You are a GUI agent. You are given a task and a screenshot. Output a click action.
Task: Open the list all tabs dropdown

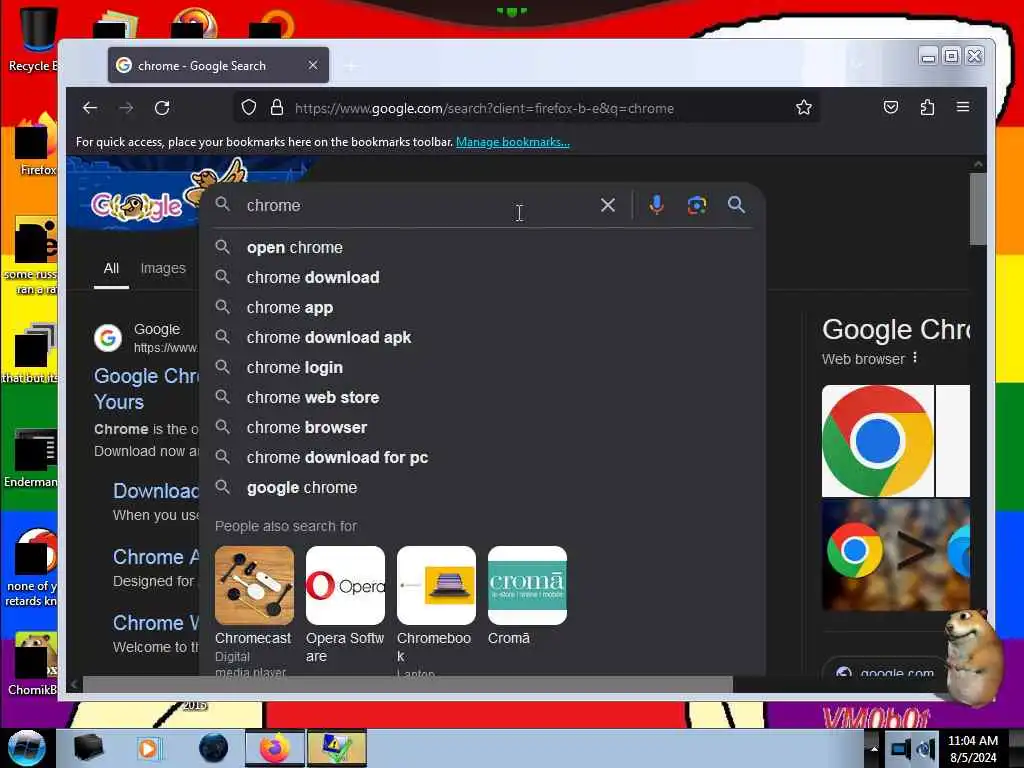click(x=857, y=65)
